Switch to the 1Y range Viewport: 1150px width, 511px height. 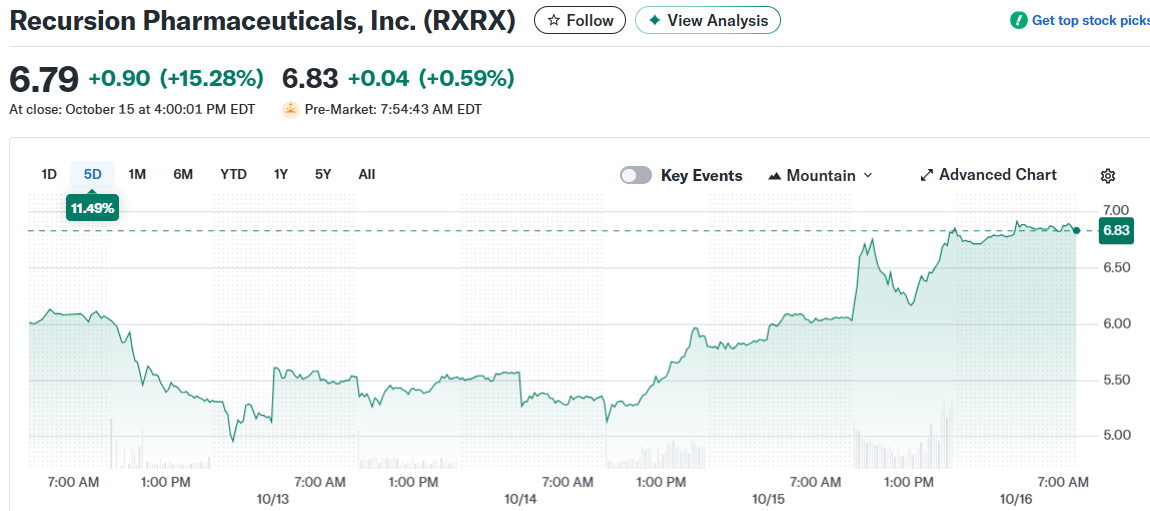[281, 174]
